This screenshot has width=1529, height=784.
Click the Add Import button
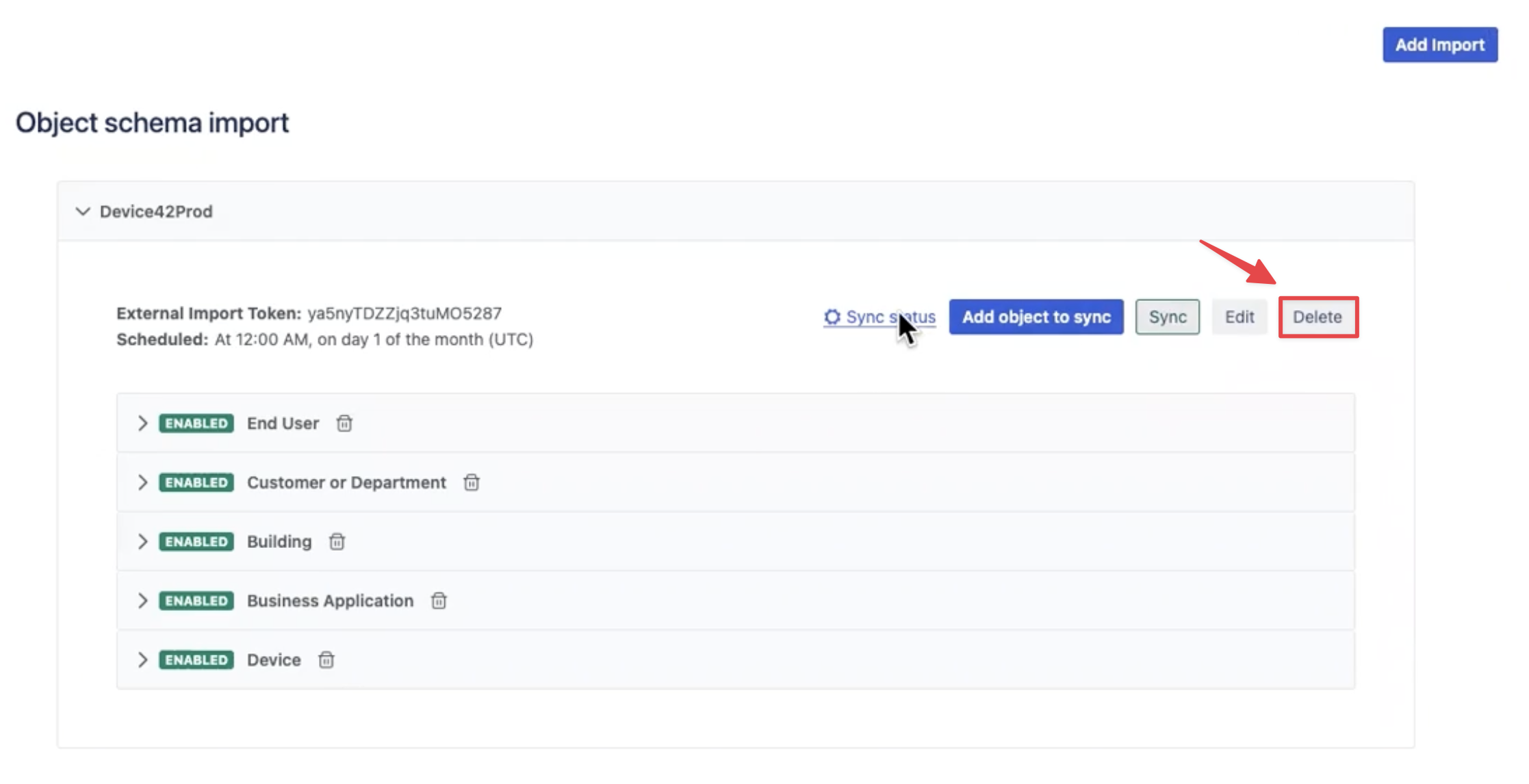coord(1439,45)
